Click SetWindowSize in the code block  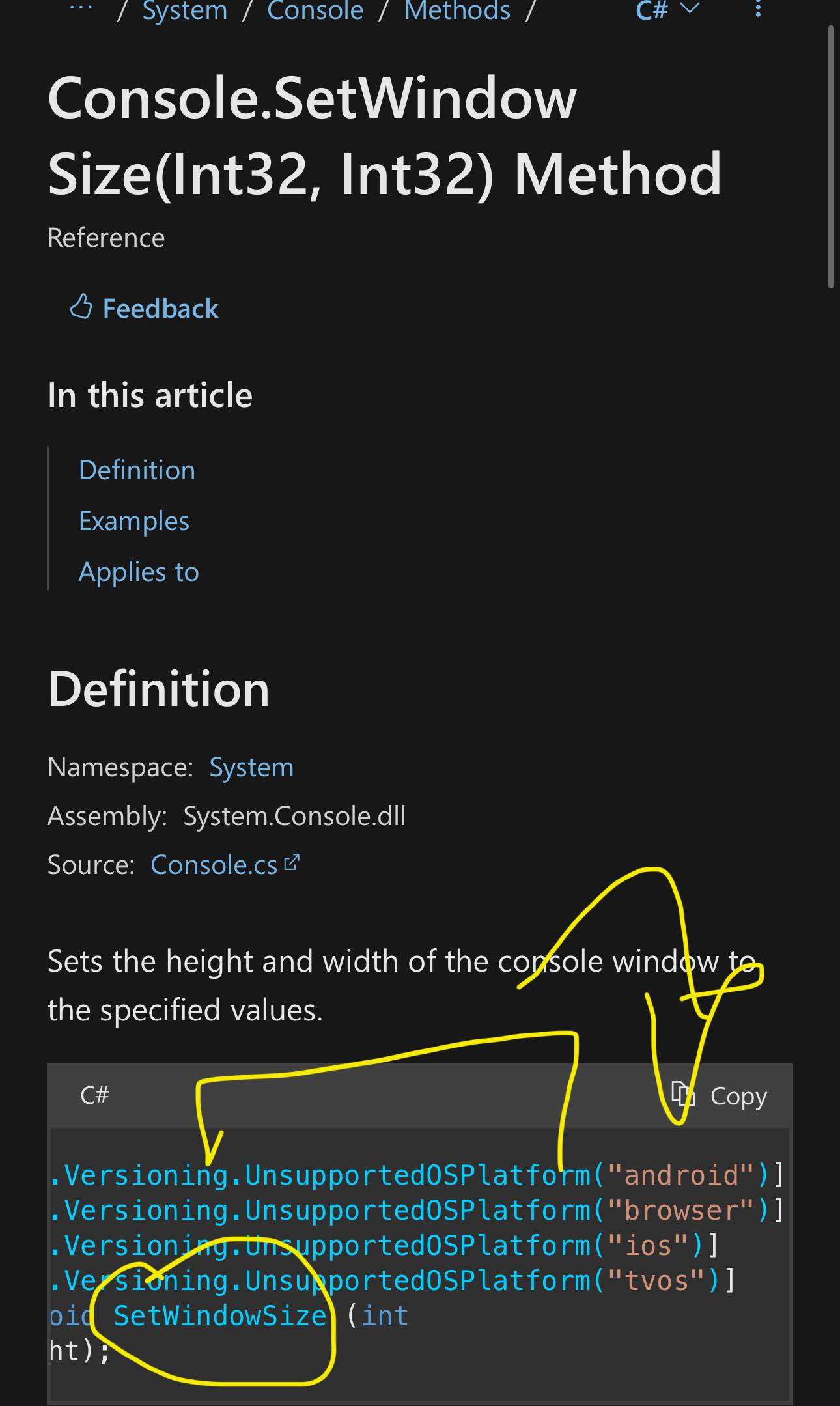tap(220, 1315)
